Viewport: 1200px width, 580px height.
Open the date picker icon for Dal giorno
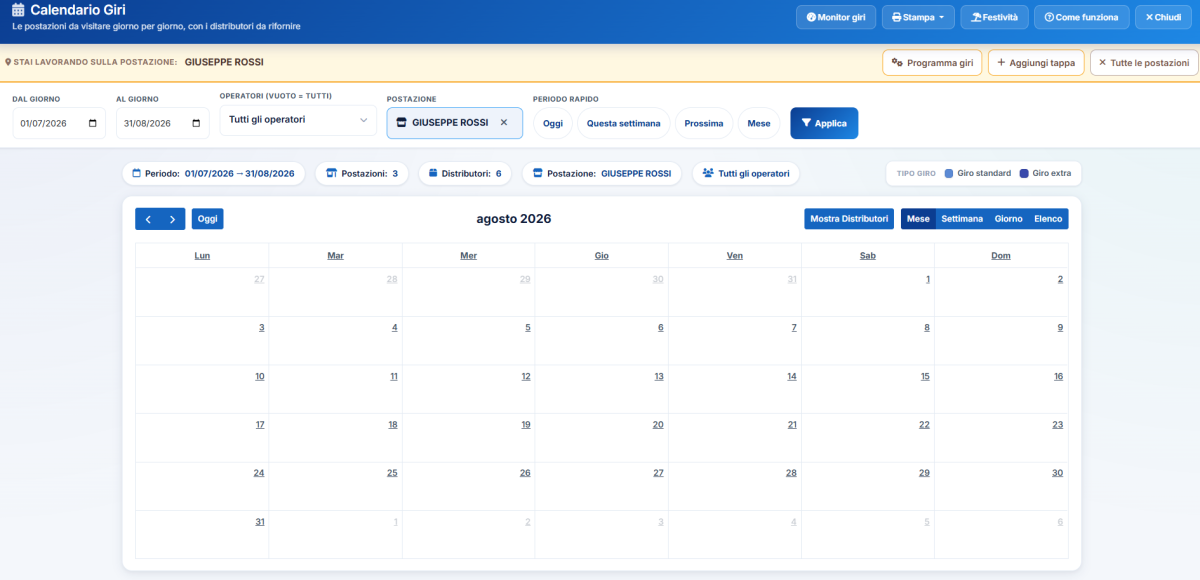click(x=93, y=123)
